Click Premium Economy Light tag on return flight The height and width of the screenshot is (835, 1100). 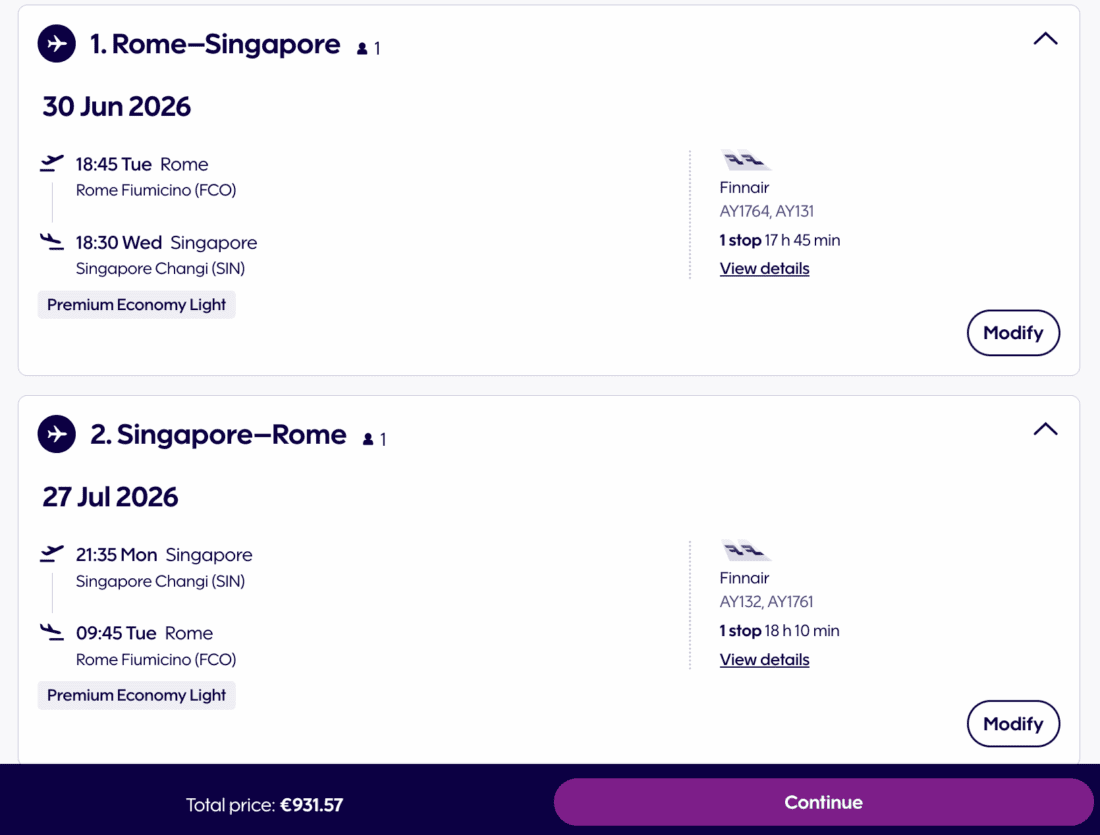(x=136, y=695)
